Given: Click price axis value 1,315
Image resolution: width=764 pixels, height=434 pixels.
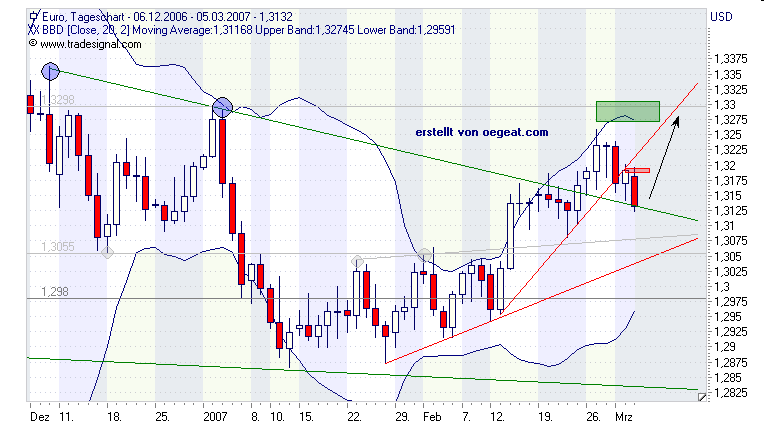Looking at the screenshot, I should [x=727, y=196].
